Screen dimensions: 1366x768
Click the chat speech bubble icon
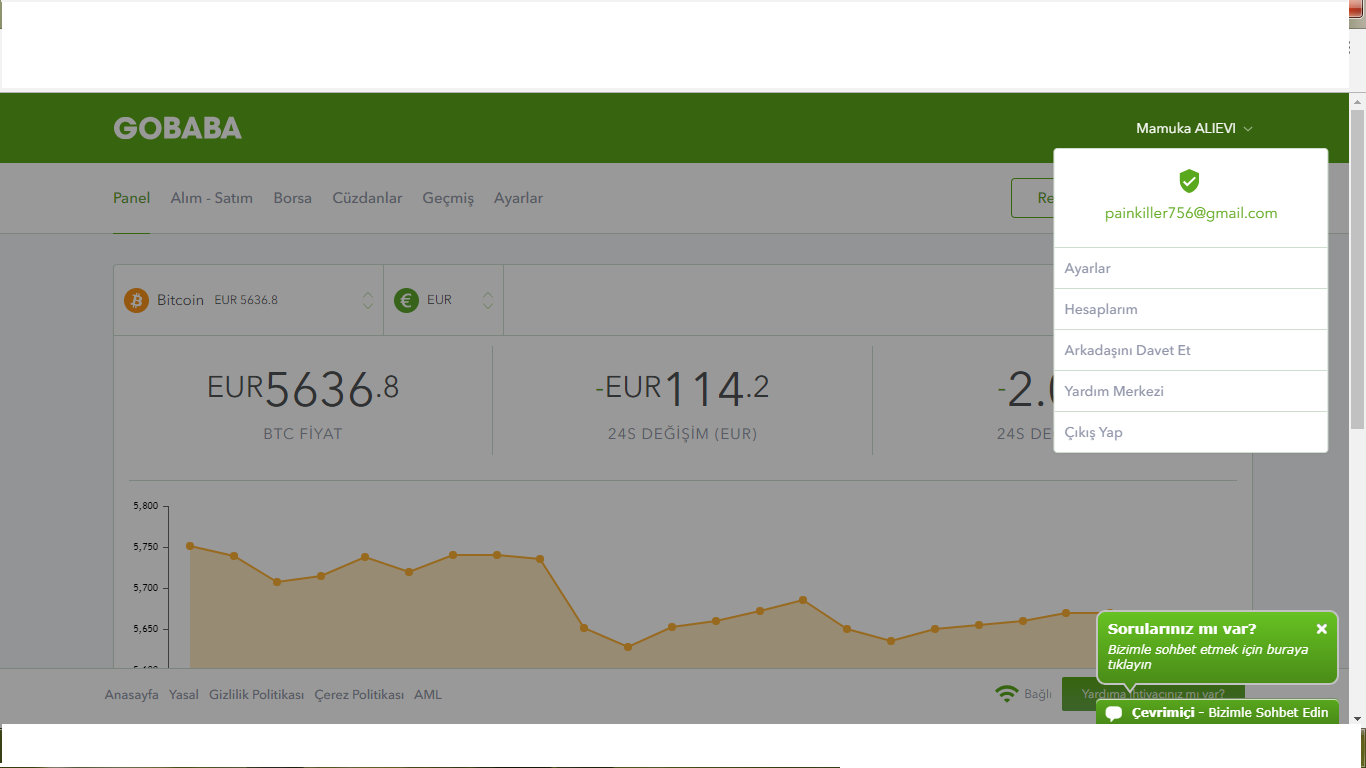(x=1113, y=713)
